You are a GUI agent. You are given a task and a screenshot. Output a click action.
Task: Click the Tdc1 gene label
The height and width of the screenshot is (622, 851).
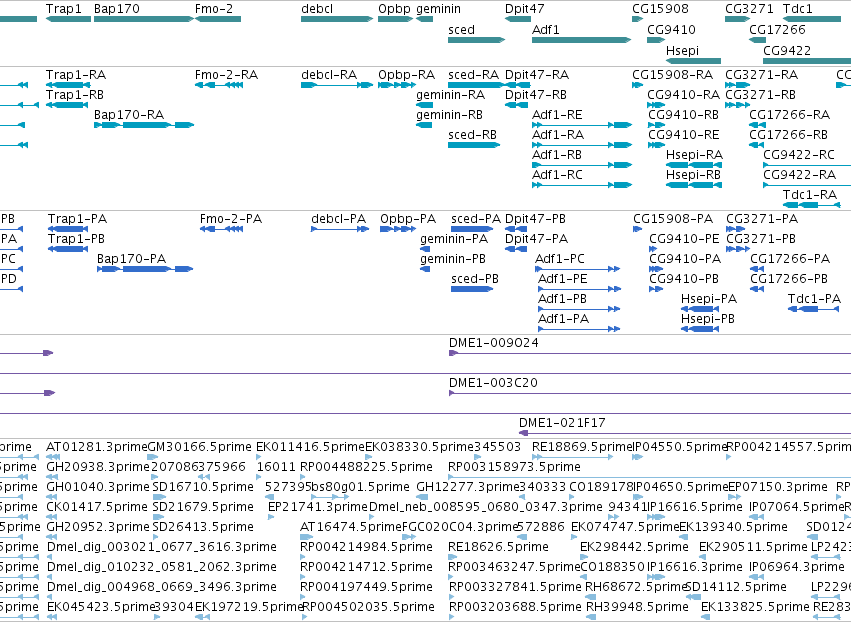pyautogui.click(x=797, y=9)
